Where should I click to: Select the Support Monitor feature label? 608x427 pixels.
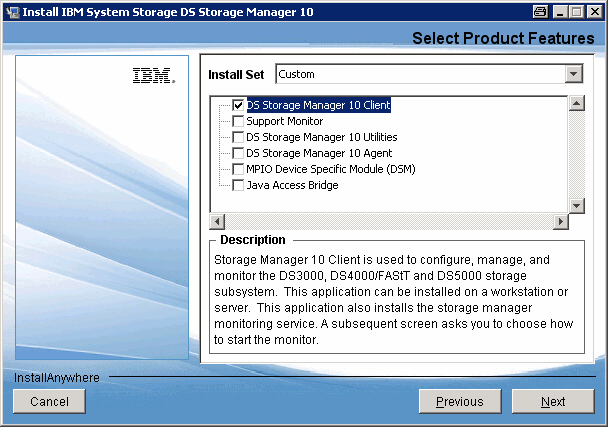(284, 121)
